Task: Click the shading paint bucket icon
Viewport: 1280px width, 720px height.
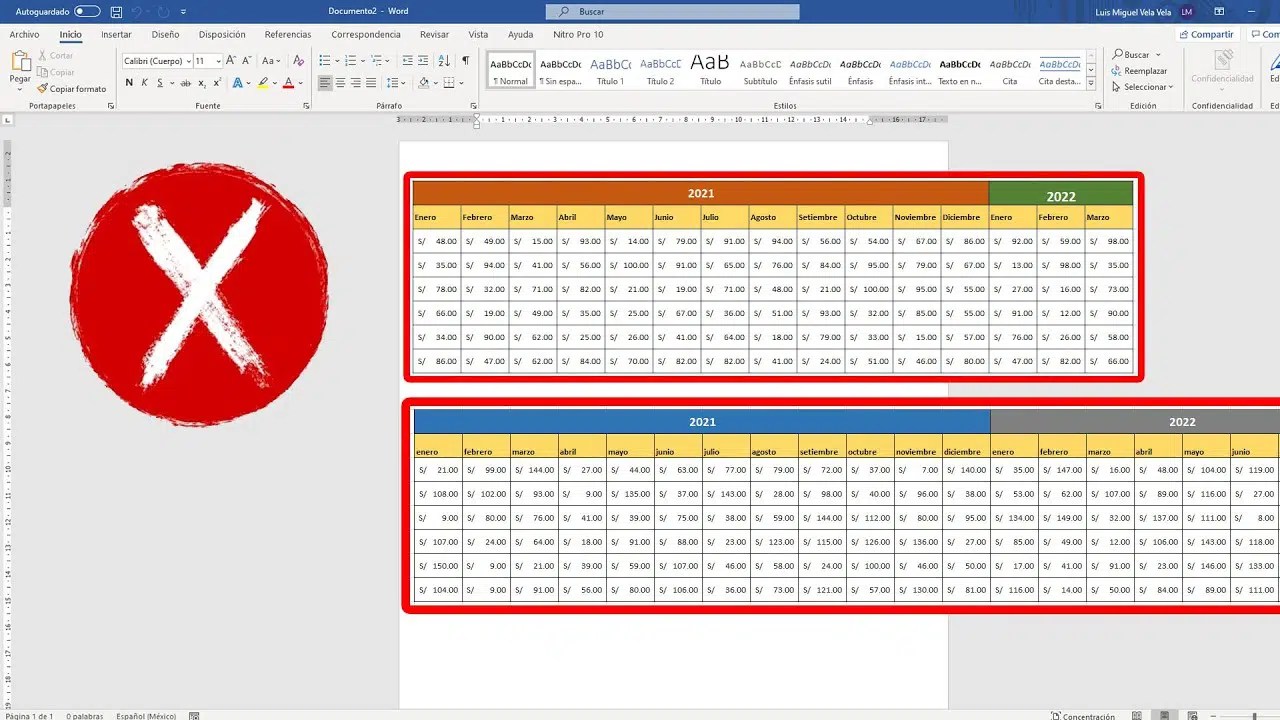Action: click(x=424, y=83)
